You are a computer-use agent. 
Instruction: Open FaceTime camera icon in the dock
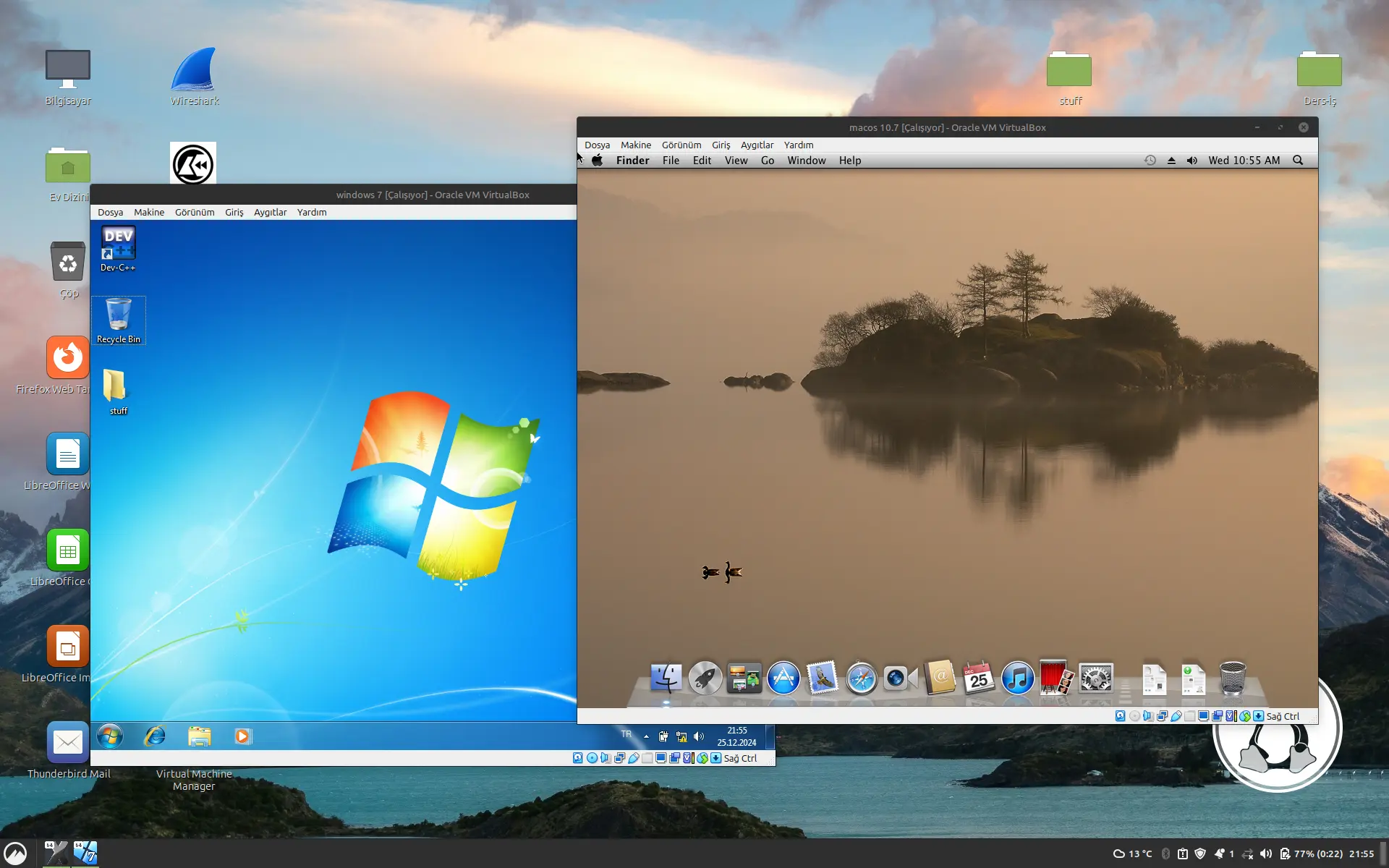(900, 678)
